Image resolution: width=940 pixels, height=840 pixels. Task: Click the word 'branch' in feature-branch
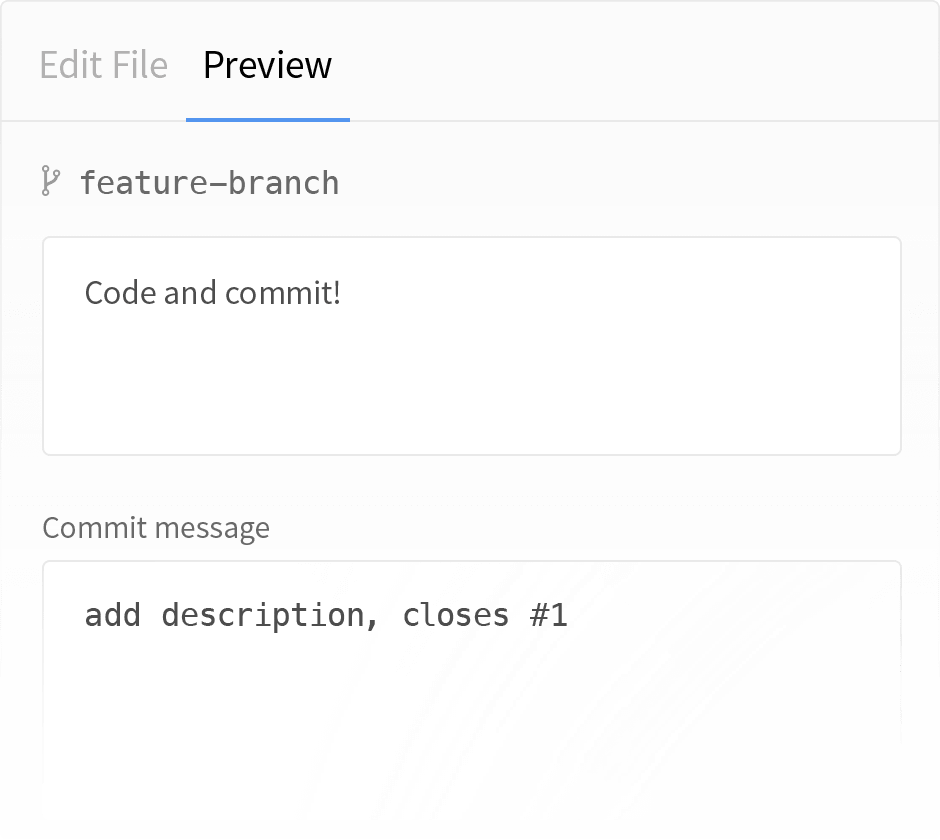(284, 183)
